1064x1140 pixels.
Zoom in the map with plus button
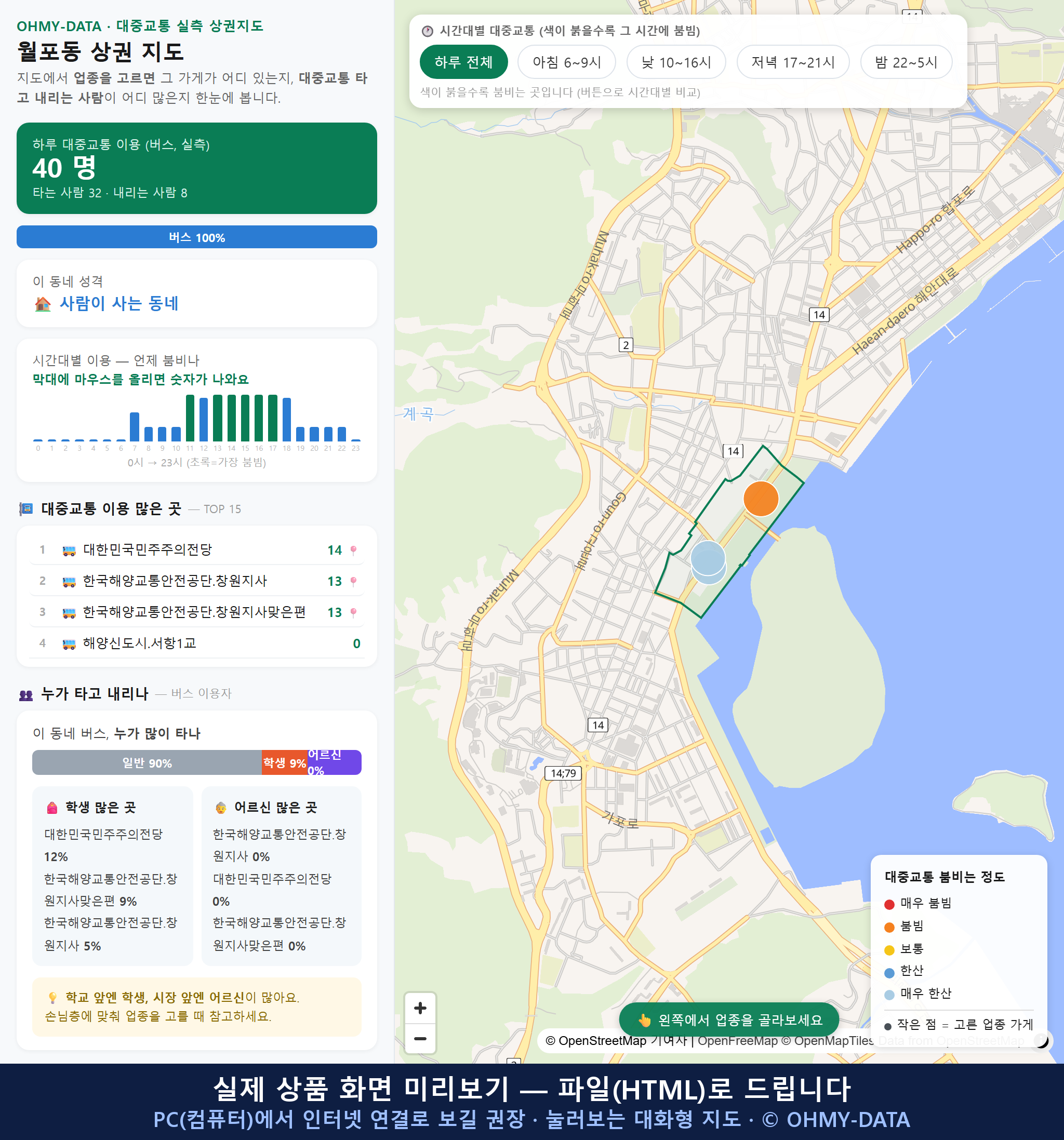pos(420,1008)
